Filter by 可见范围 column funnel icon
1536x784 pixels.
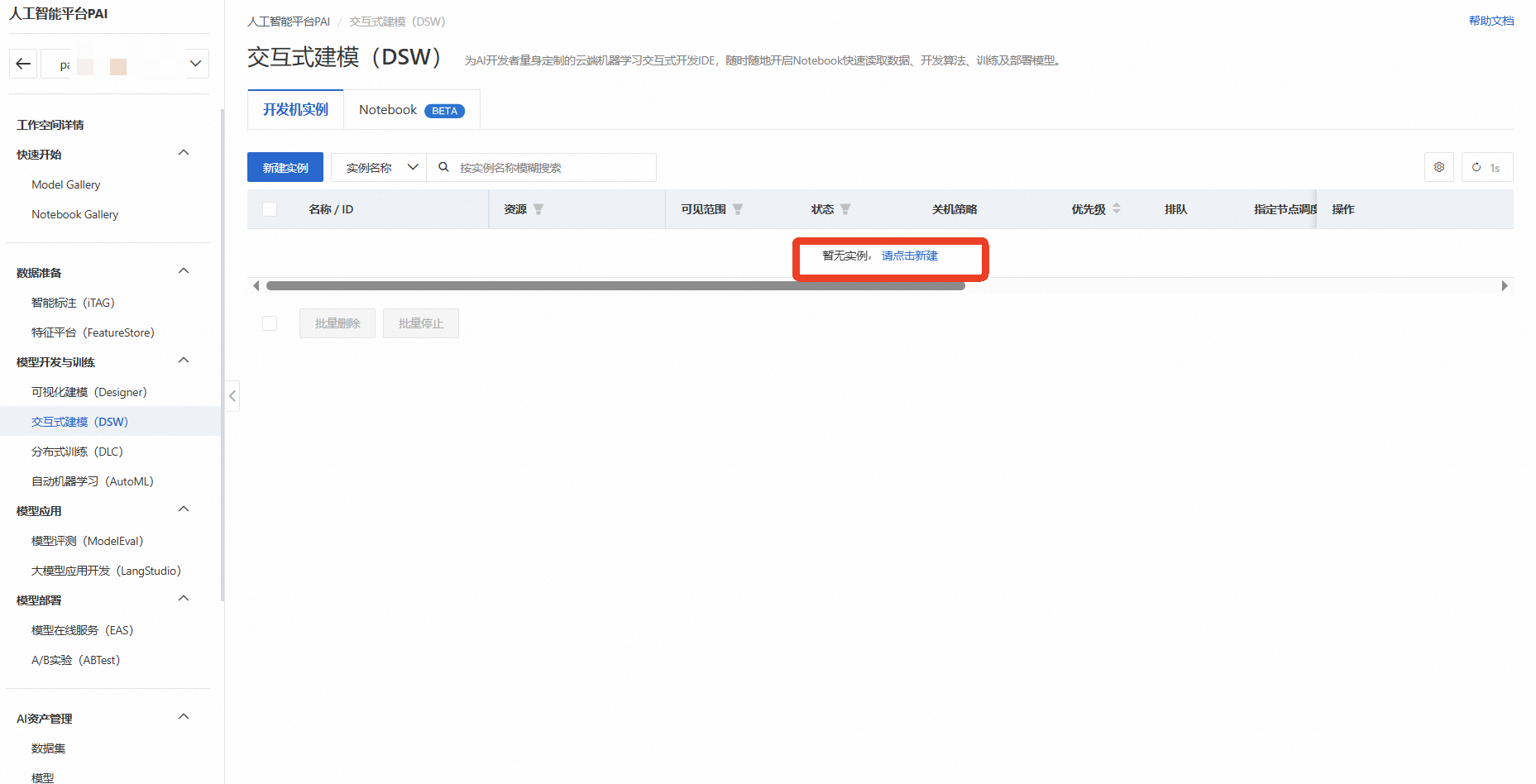click(738, 209)
